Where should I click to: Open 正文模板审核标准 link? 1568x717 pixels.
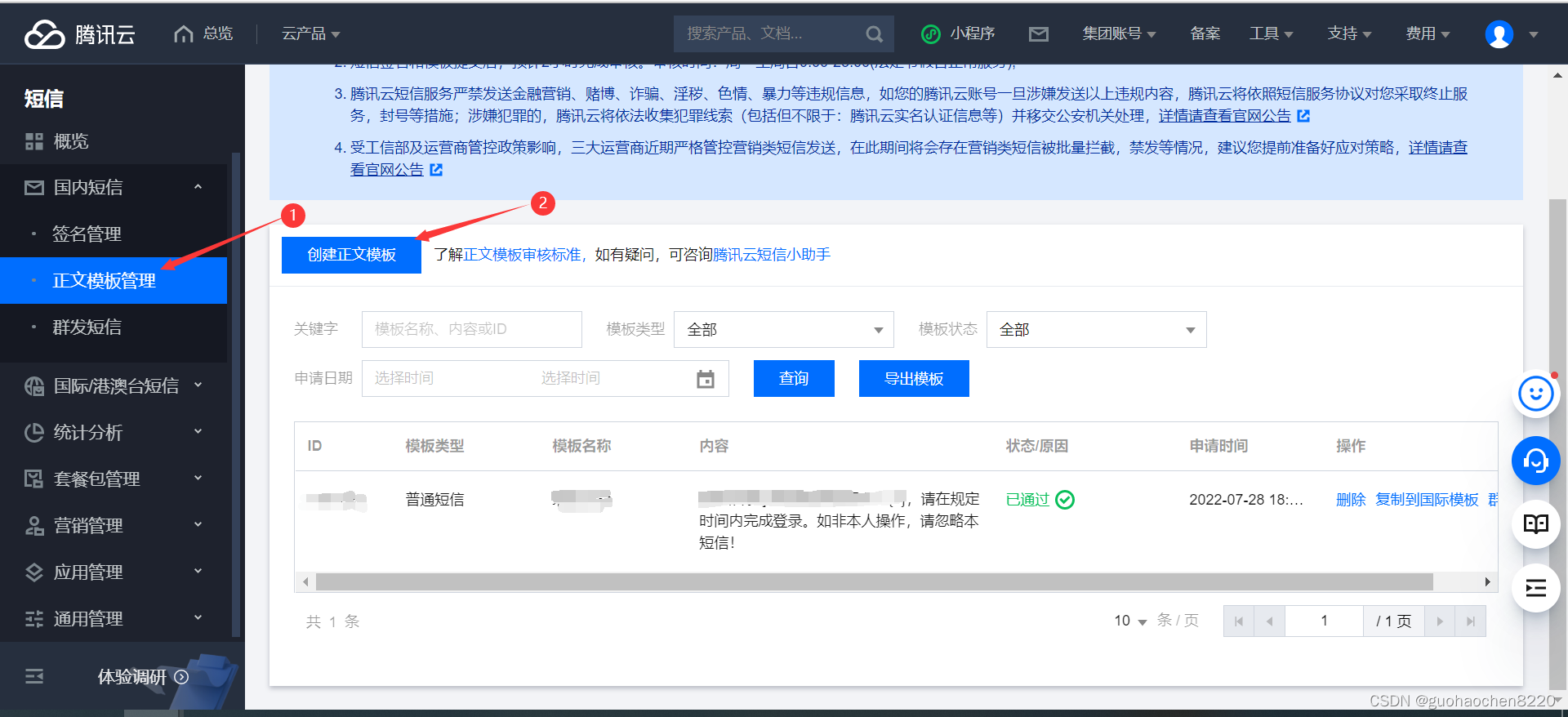pos(522,255)
